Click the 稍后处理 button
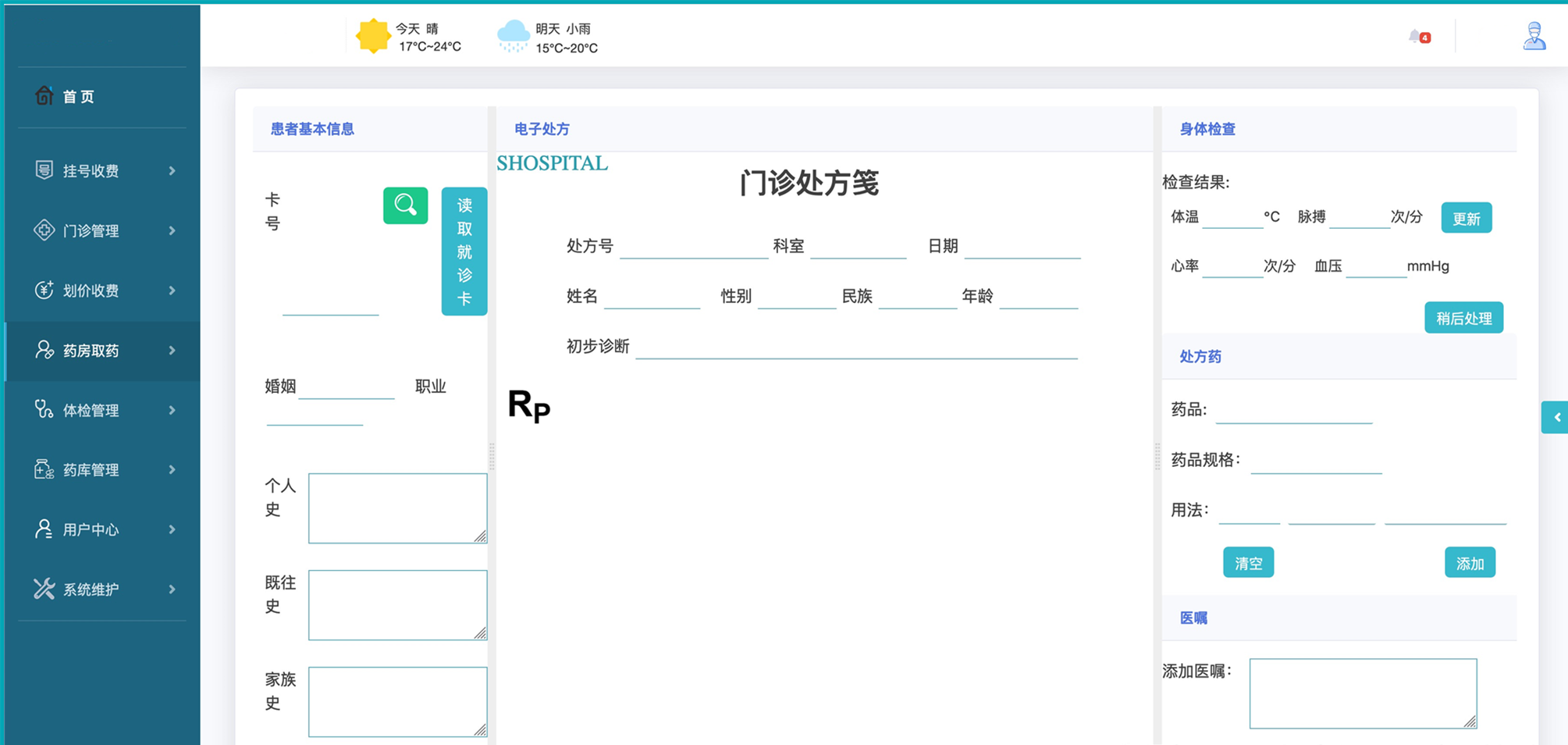 coord(1463,318)
